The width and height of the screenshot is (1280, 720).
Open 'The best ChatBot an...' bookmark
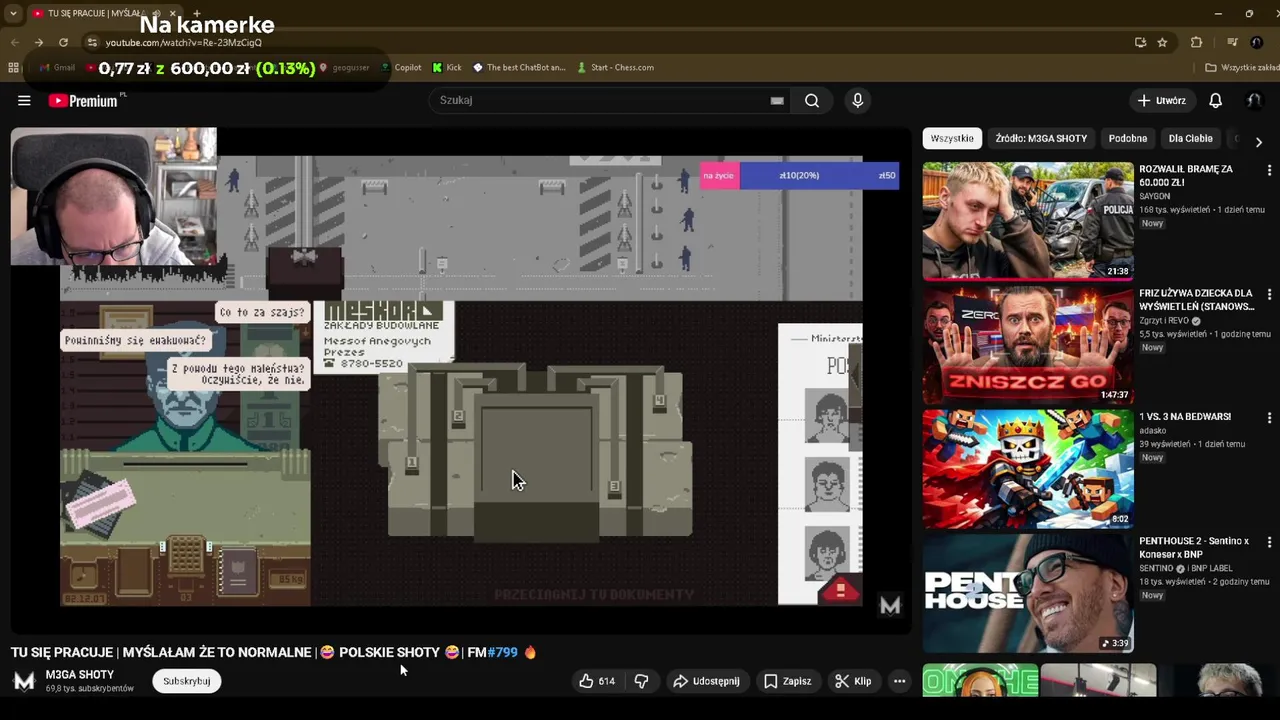pyautogui.click(x=519, y=67)
